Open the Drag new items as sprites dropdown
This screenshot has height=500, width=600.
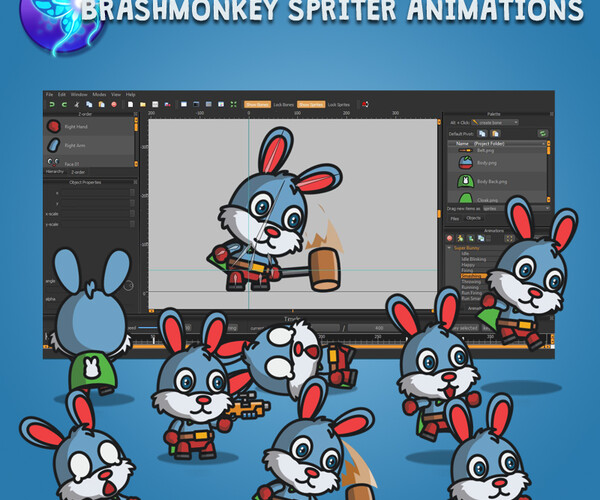tap(516, 208)
